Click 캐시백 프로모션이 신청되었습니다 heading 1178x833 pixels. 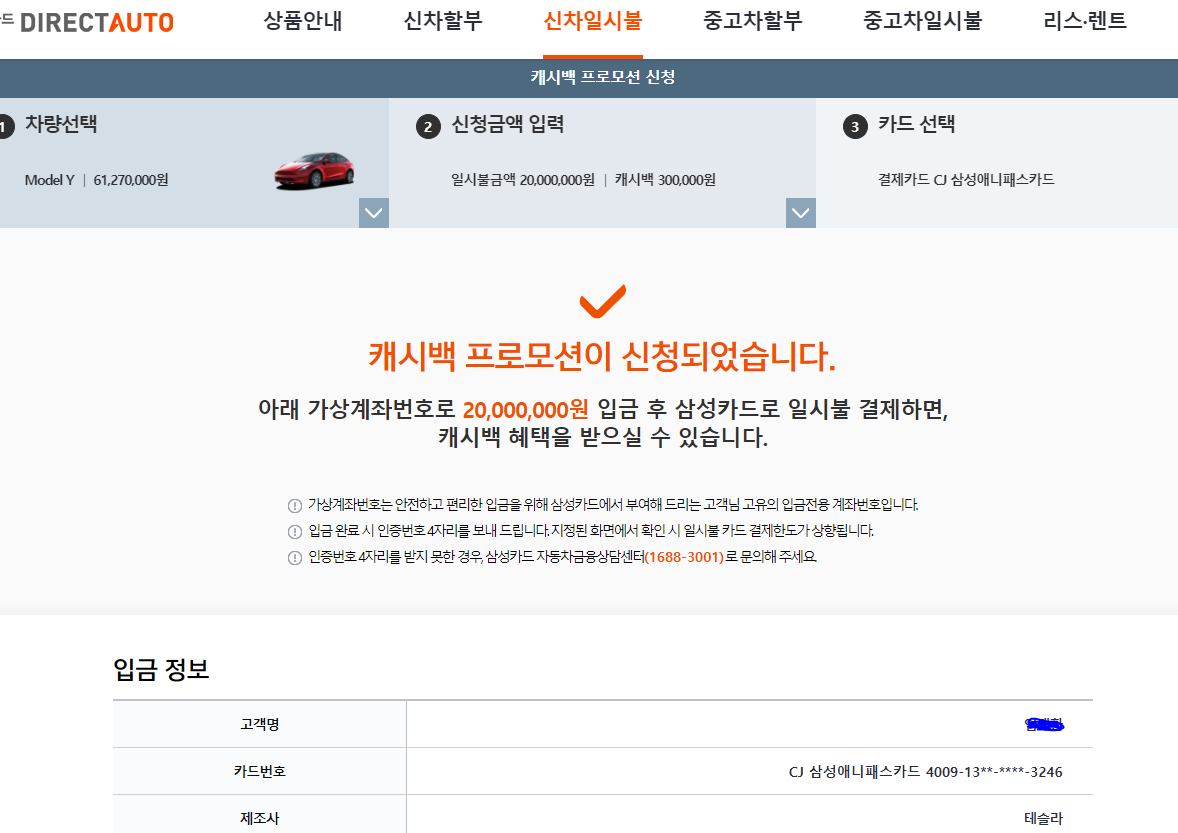[x=602, y=356]
